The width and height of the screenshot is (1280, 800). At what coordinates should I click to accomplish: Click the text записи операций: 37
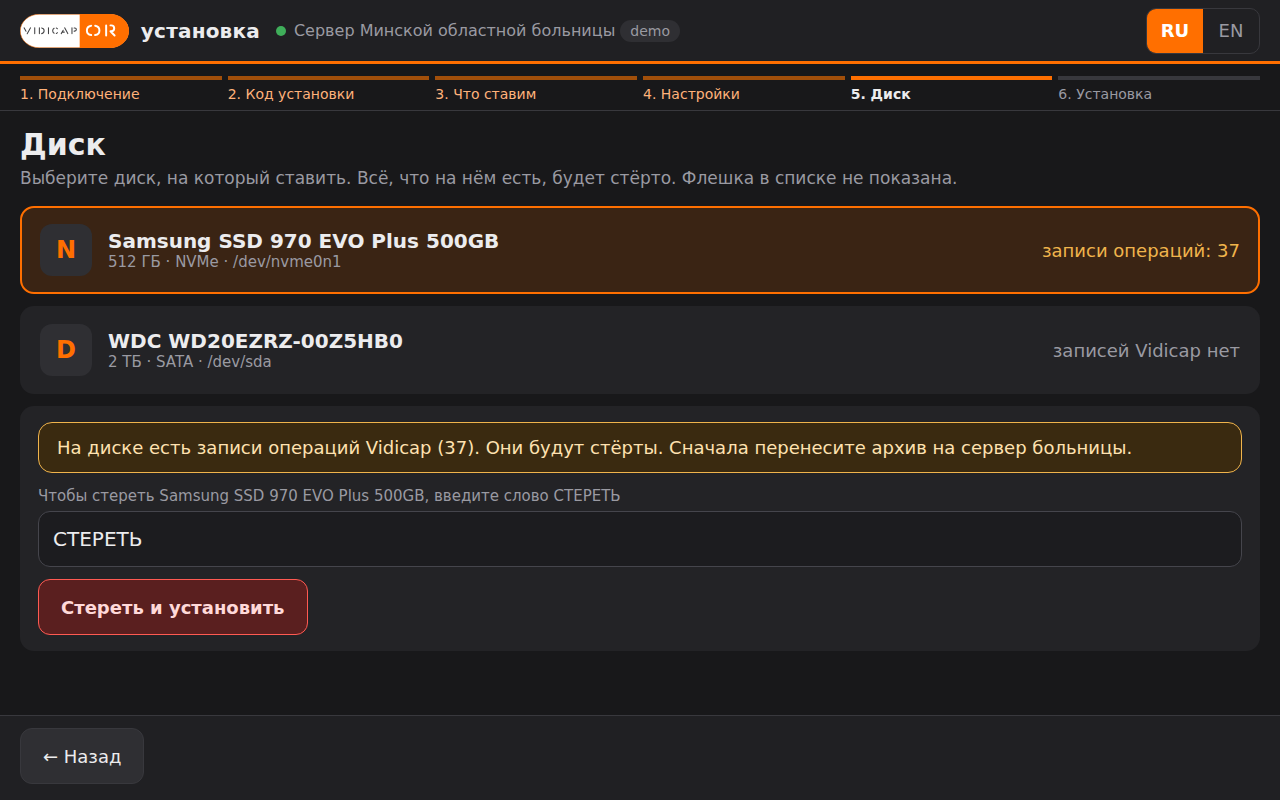pos(1141,250)
